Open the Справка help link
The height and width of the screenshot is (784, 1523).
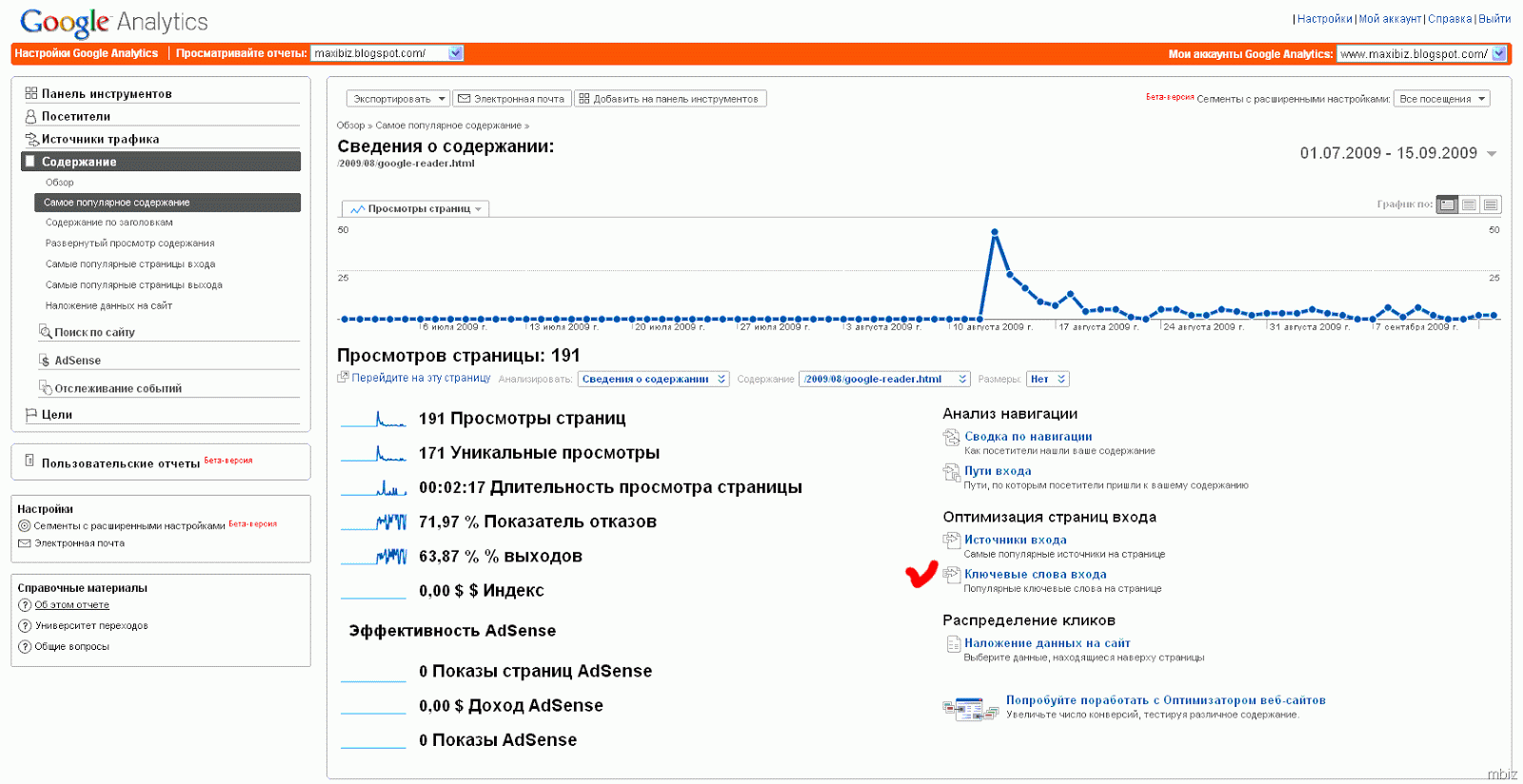[x=1450, y=19]
